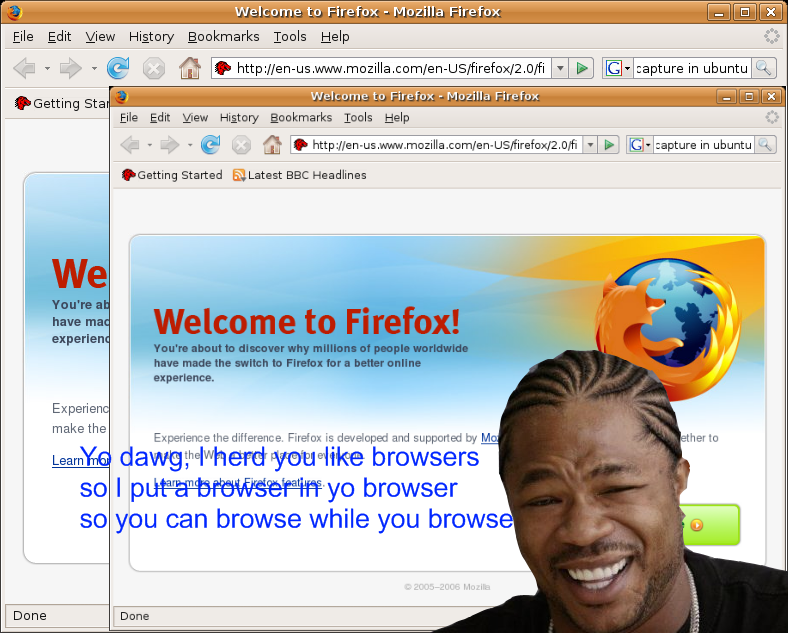Open Forward history dropdown in front window

click(190, 145)
